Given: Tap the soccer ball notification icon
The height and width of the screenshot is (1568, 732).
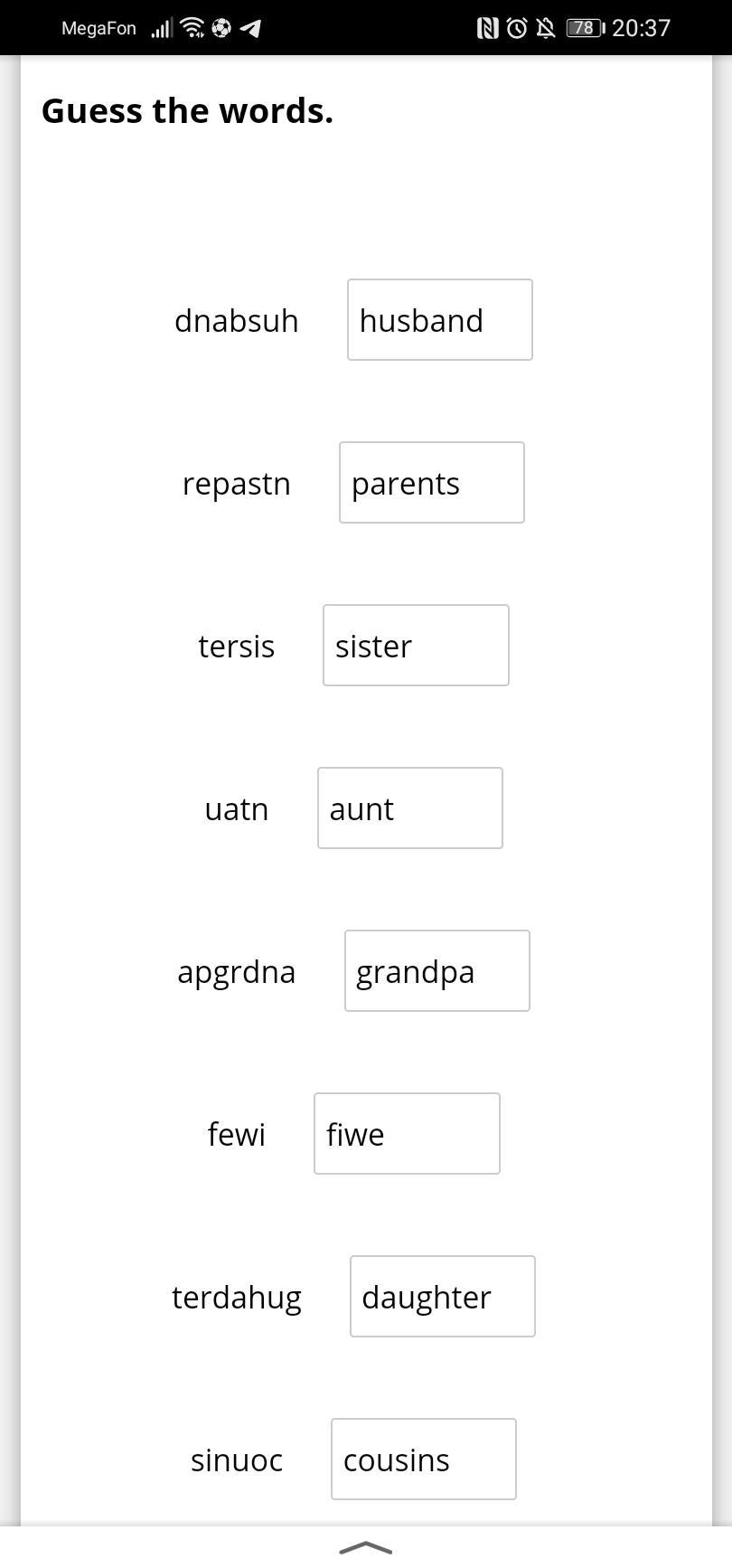Looking at the screenshot, I should (221, 28).
